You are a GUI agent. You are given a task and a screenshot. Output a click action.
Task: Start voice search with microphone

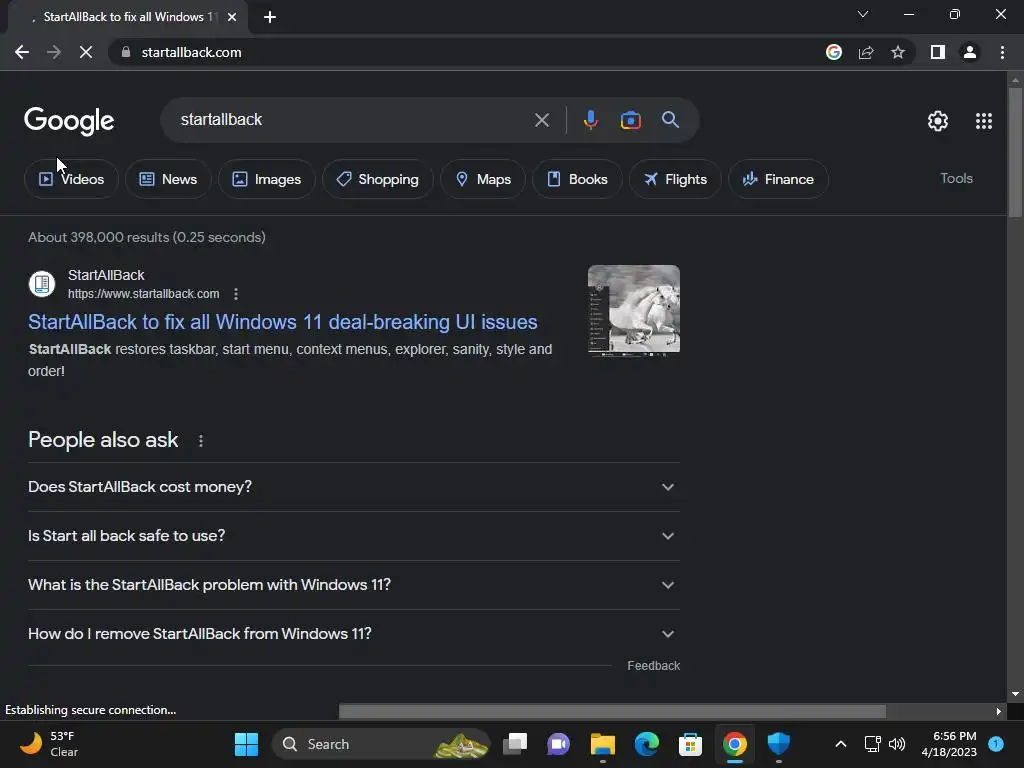(x=590, y=120)
